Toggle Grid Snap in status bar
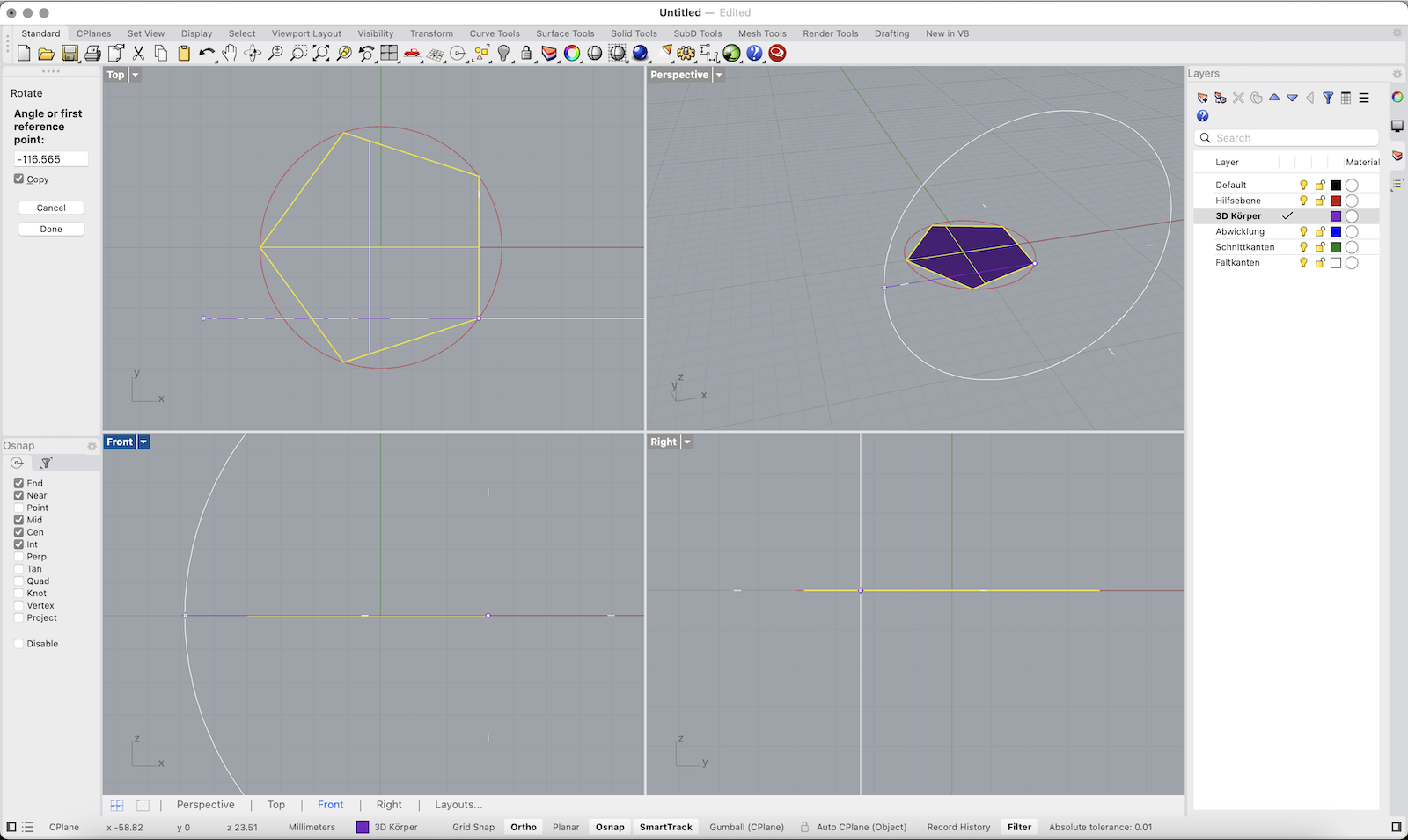Screen dimensions: 1408x840 click(473, 827)
